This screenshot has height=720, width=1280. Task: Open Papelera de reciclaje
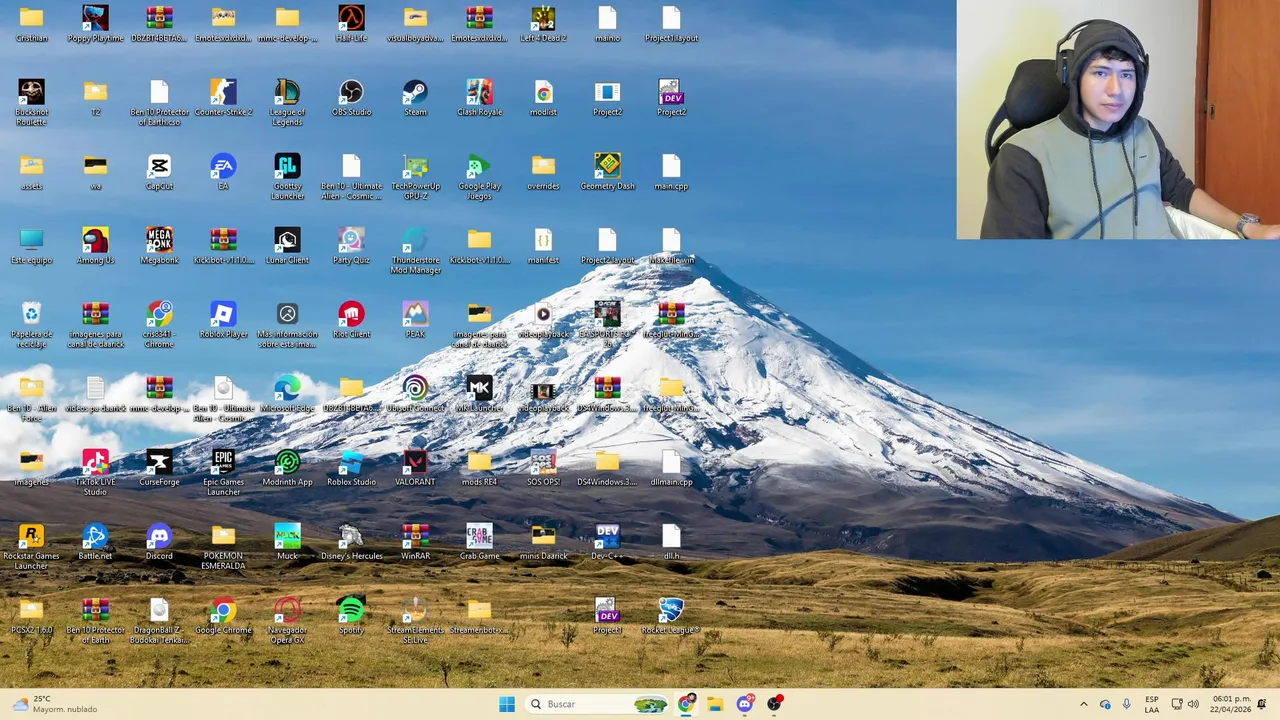point(31,324)
